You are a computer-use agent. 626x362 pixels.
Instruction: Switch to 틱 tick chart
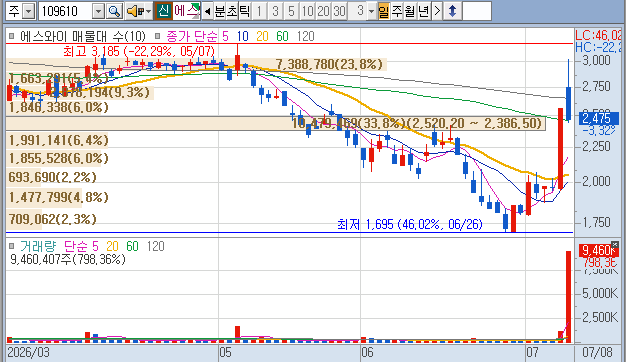coord(244,11)
